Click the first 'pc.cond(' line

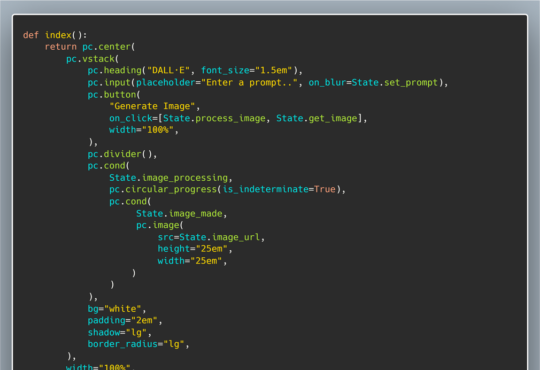coord(108,166)
